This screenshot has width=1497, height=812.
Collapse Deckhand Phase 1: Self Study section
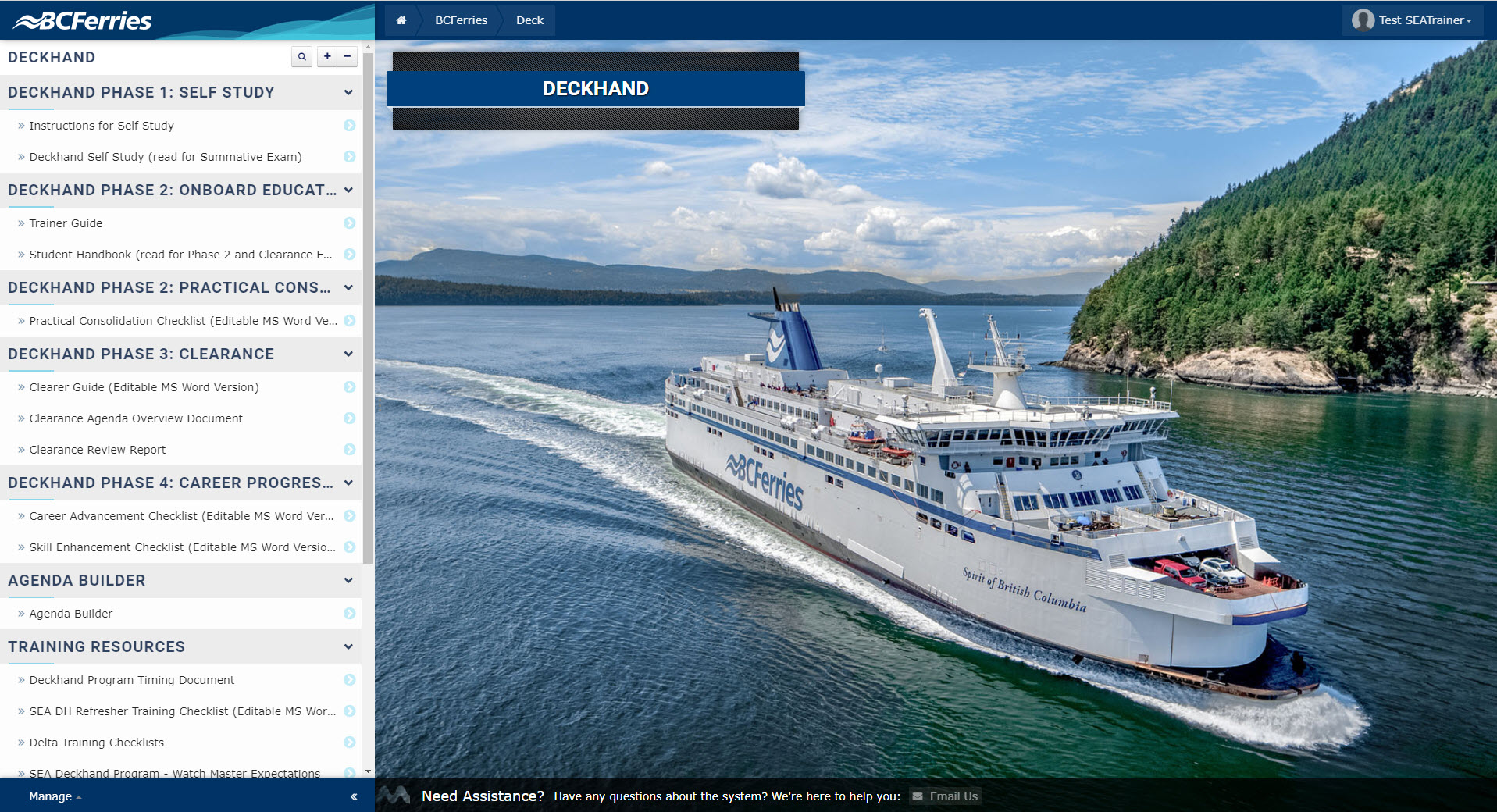348,92
